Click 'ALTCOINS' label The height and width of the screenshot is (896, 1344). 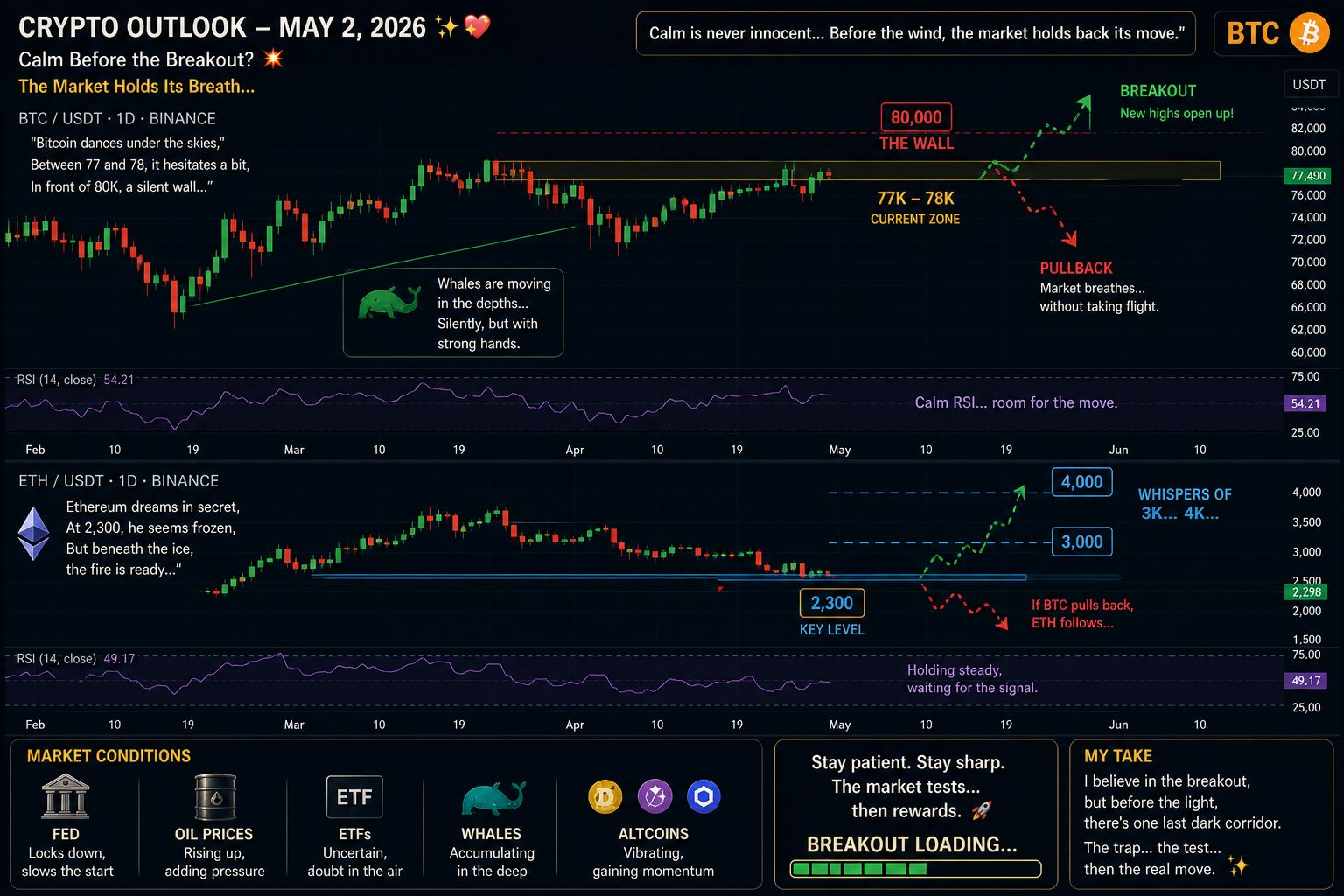click(x=654, y=834)
